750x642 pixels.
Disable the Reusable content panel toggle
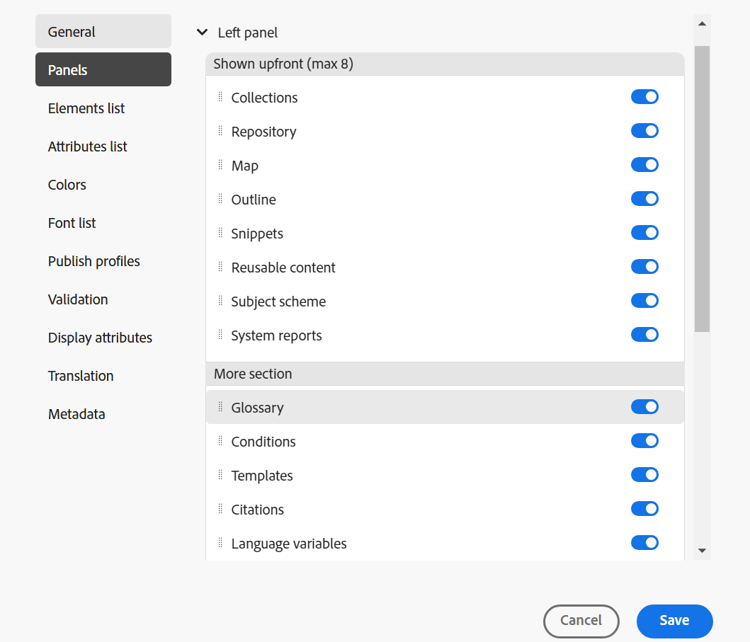644,267
